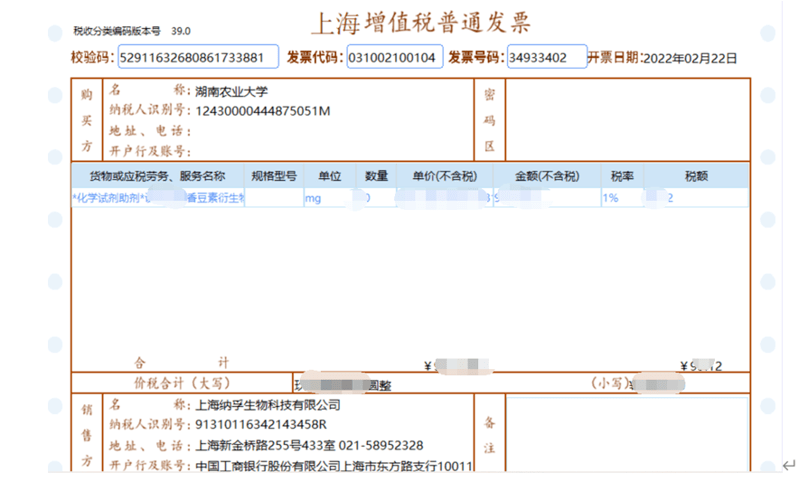Click the 开票日期 value 2022年02月22日

pyautogui.click(x=690, y=58)
